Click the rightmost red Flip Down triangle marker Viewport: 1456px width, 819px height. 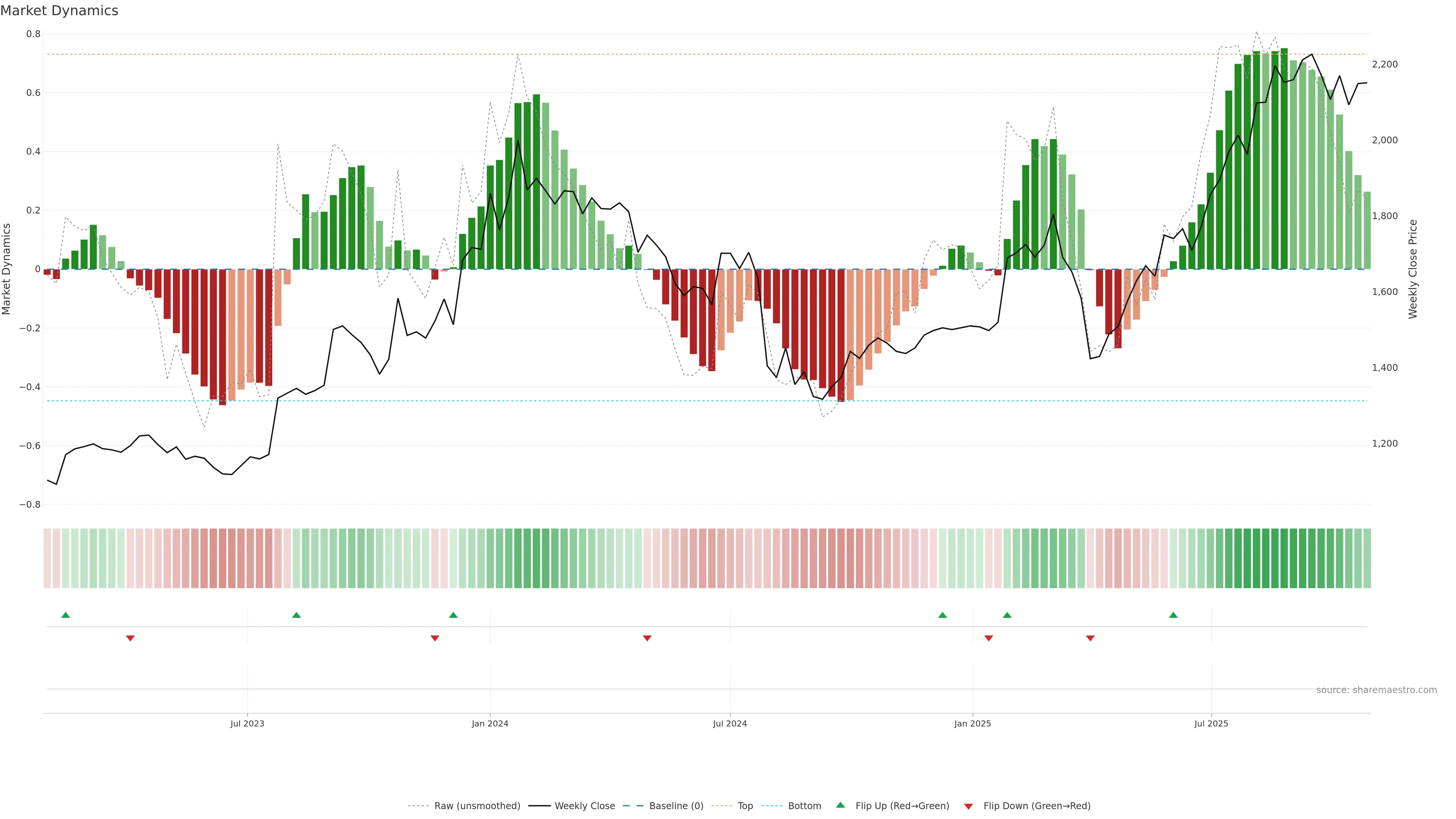pos(1090,638)
